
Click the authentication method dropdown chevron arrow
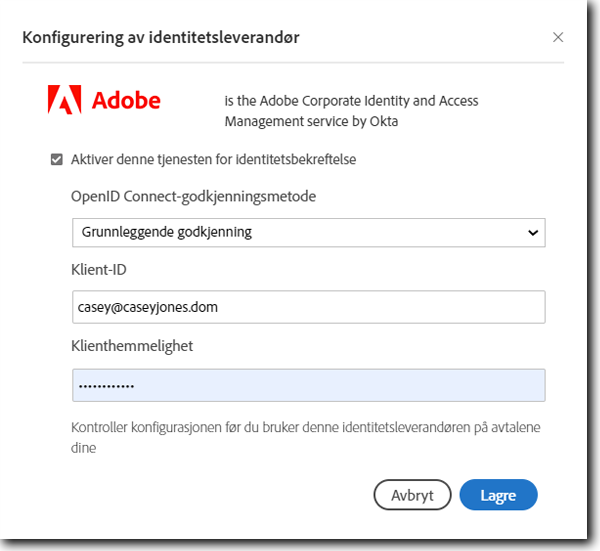532,232
